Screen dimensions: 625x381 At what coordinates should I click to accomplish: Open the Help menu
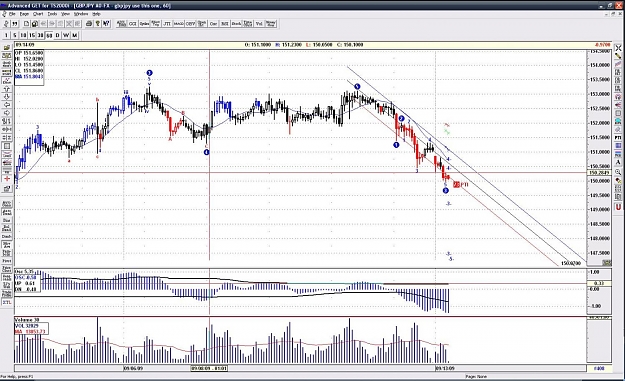click(96, 14)
